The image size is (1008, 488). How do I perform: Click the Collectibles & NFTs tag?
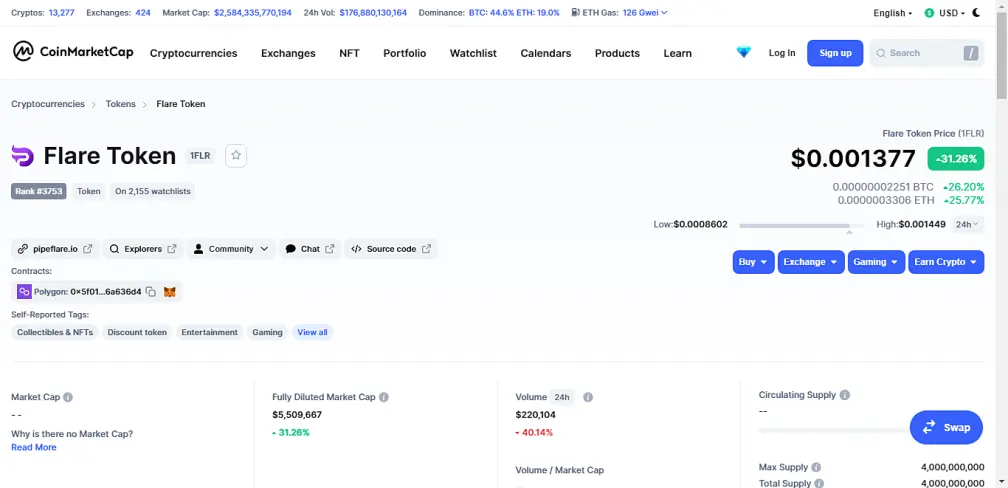coord(55,332)
